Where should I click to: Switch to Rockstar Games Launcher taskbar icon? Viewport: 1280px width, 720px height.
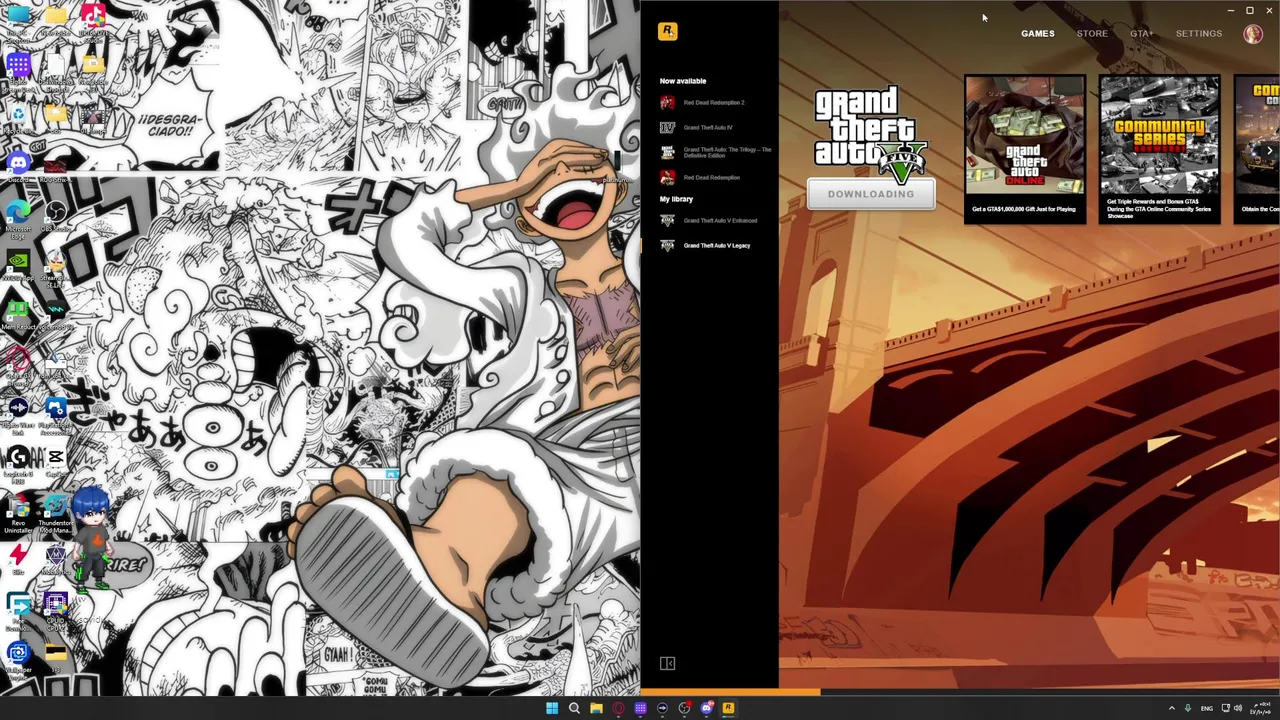click(728, 708)
